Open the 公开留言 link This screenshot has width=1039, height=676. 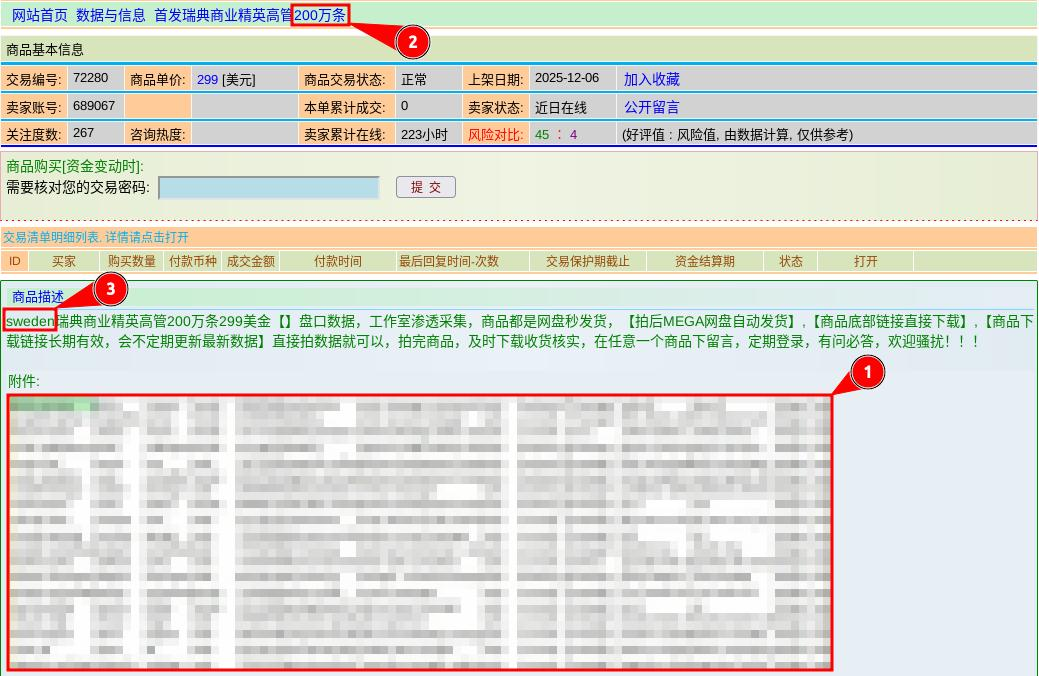click(x=651, y=107)
